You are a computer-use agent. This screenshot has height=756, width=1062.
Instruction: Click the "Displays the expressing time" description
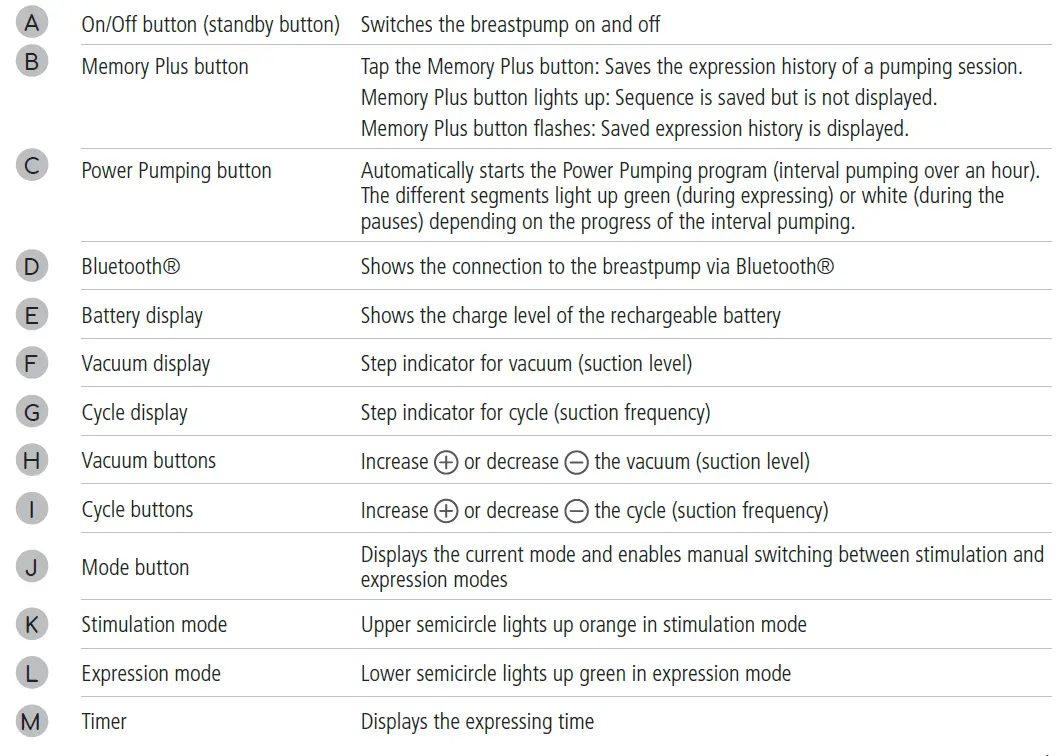click(477, 721)
